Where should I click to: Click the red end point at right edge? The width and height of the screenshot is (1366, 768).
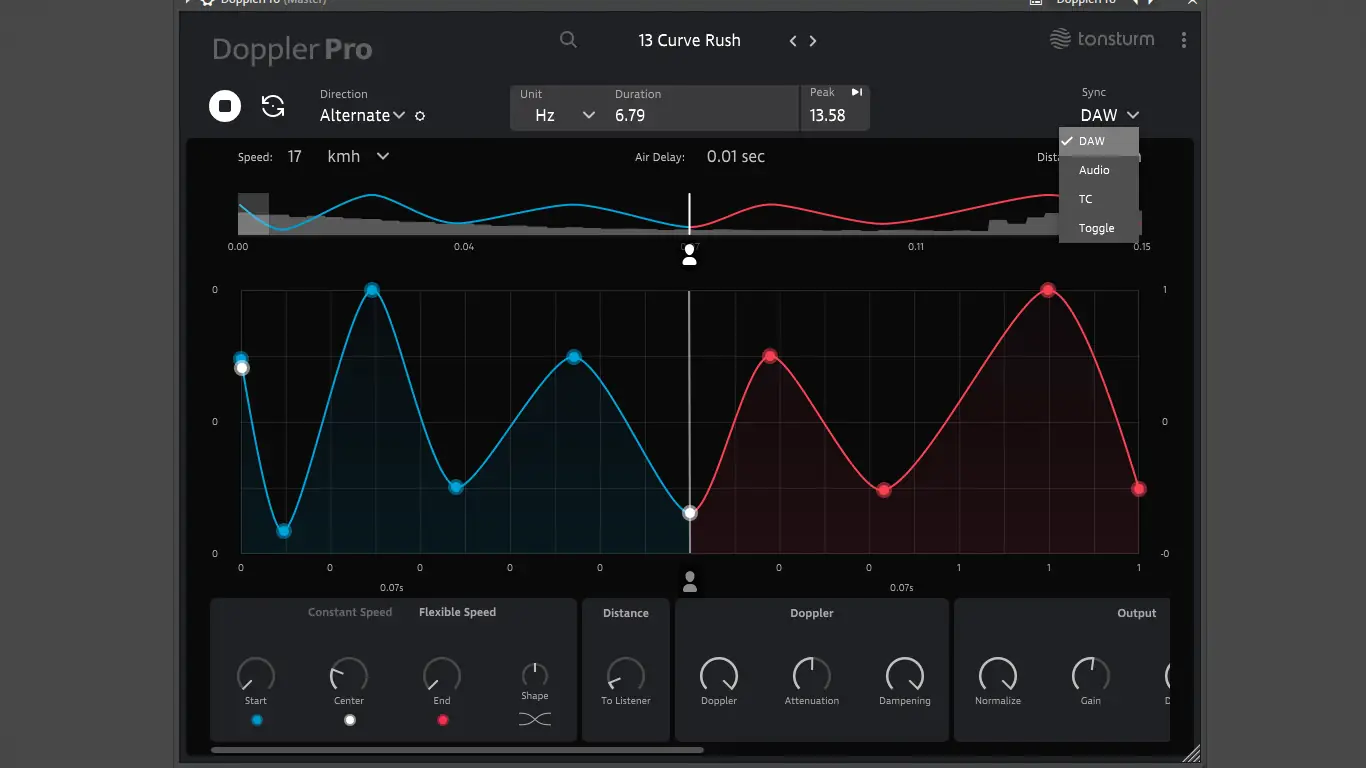click(1138, 489)
